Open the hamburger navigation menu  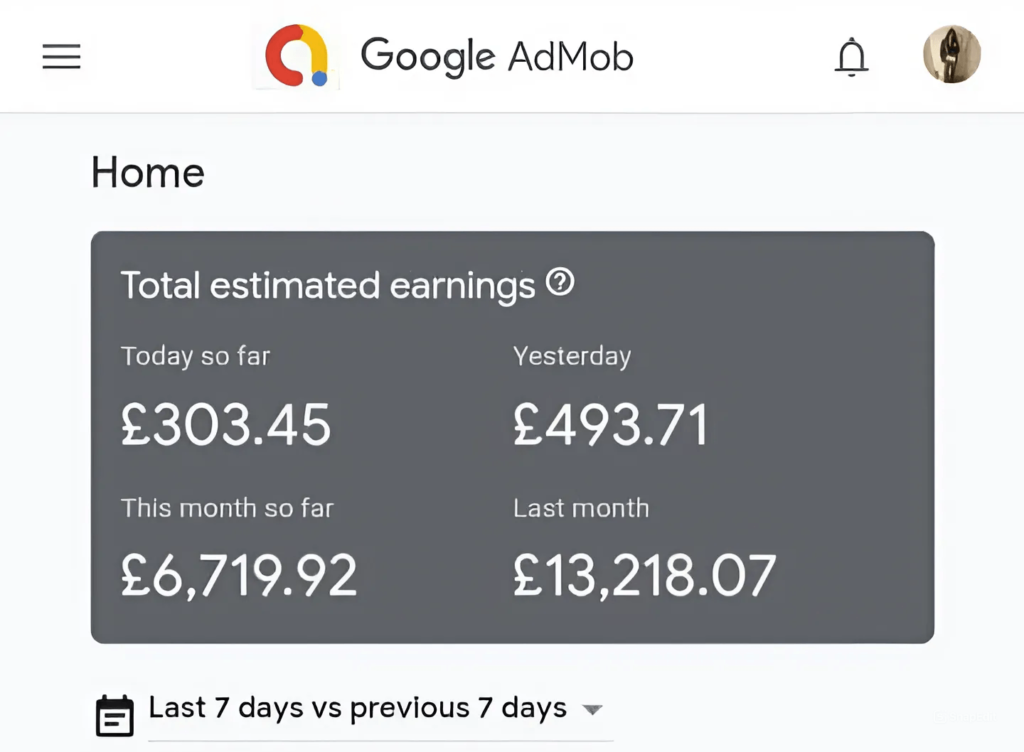[x=61, y=57]
